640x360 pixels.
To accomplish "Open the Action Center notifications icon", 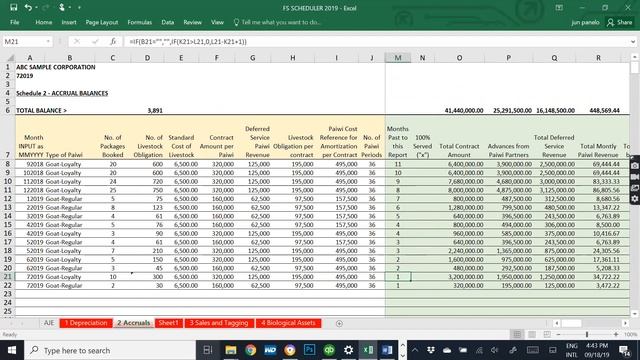I will (x=624, y=350).
